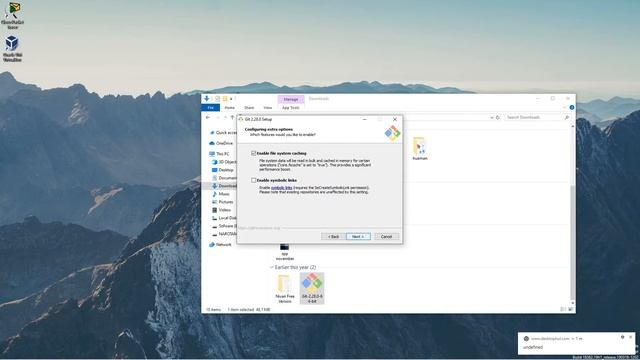
Task: Click the Explorer up-folder arrow
Action: 232,118
